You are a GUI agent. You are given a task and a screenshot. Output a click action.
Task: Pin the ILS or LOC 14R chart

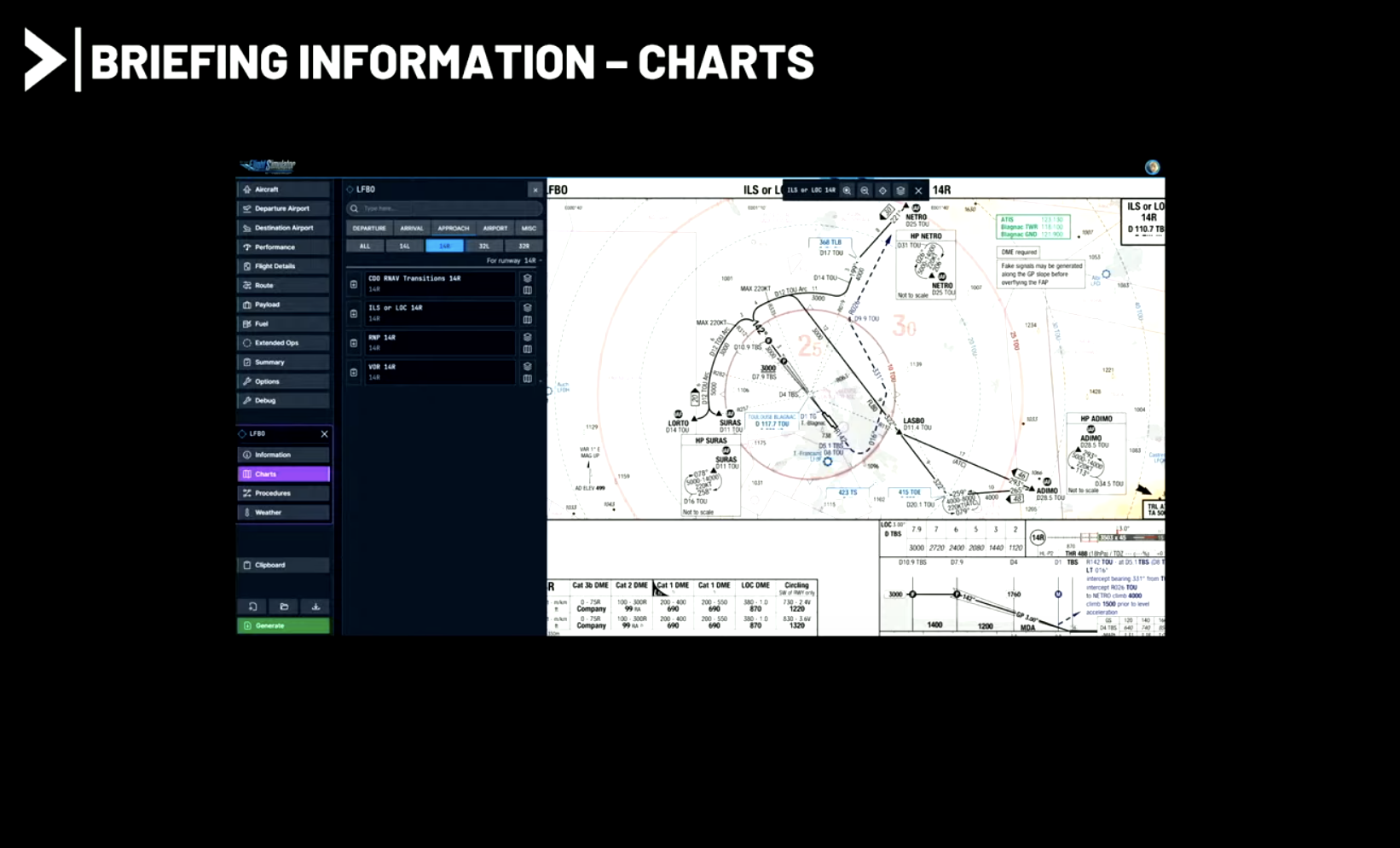(354, 314)
